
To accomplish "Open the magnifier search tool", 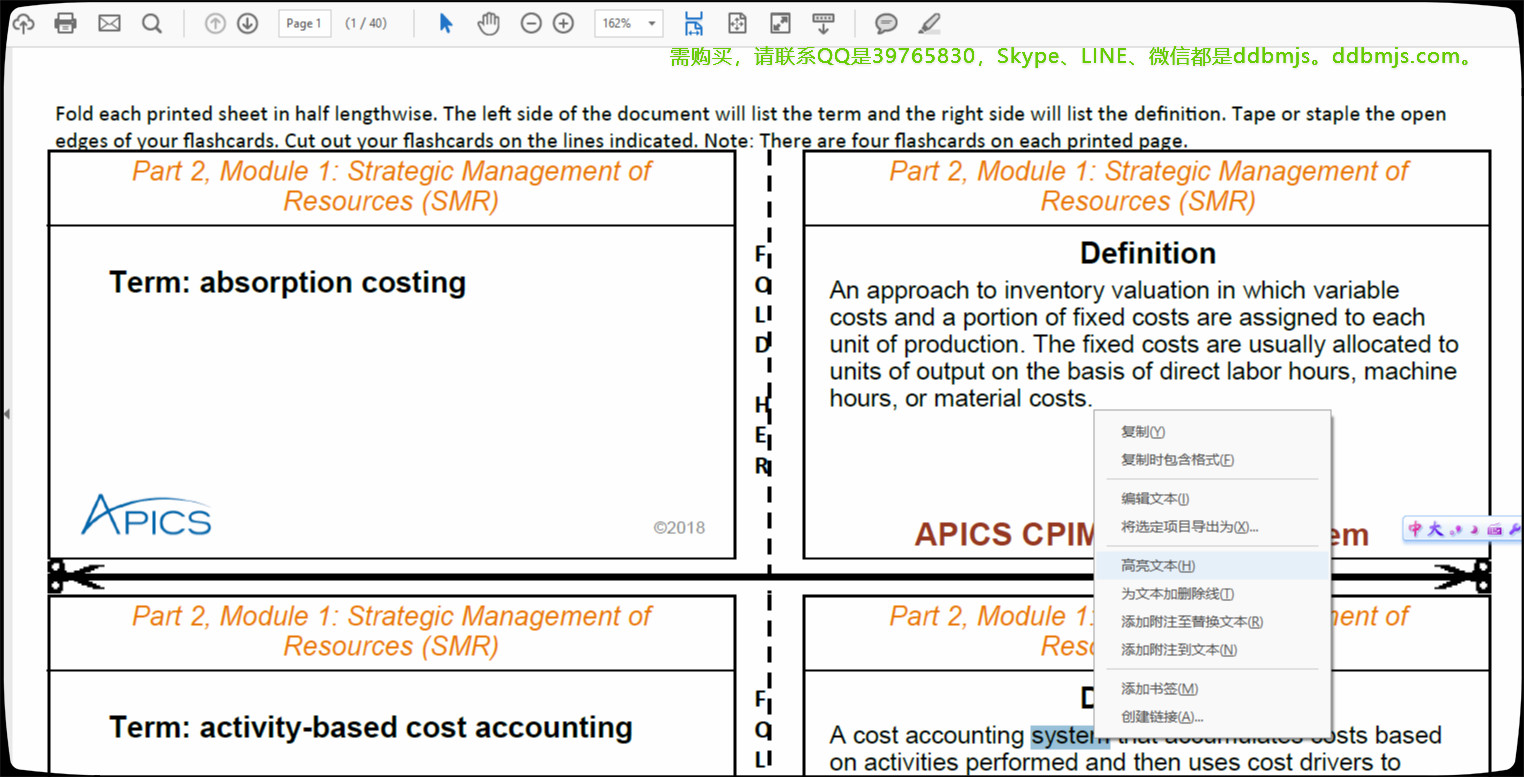I will pos(152,23).
